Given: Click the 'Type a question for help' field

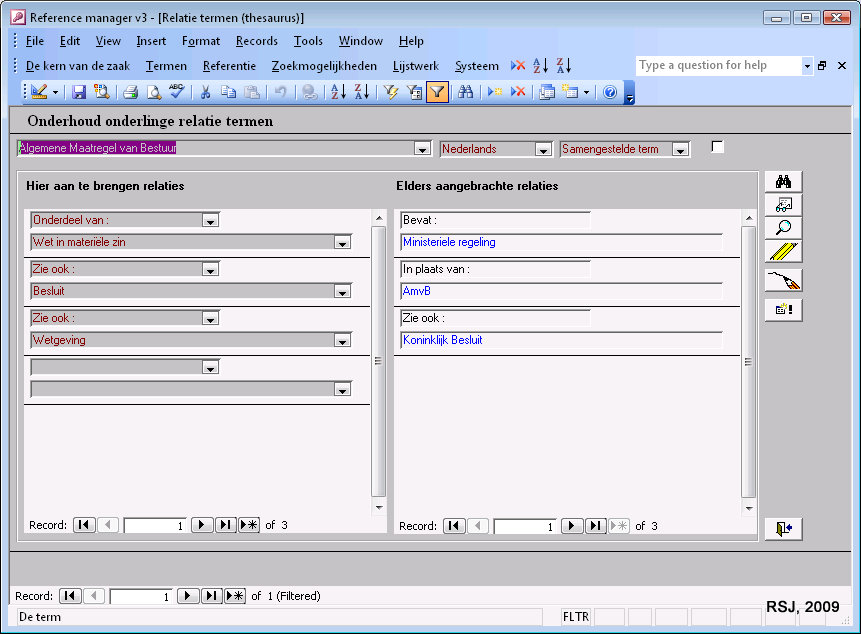Looking at the screenshot, I should click(718, 66).
